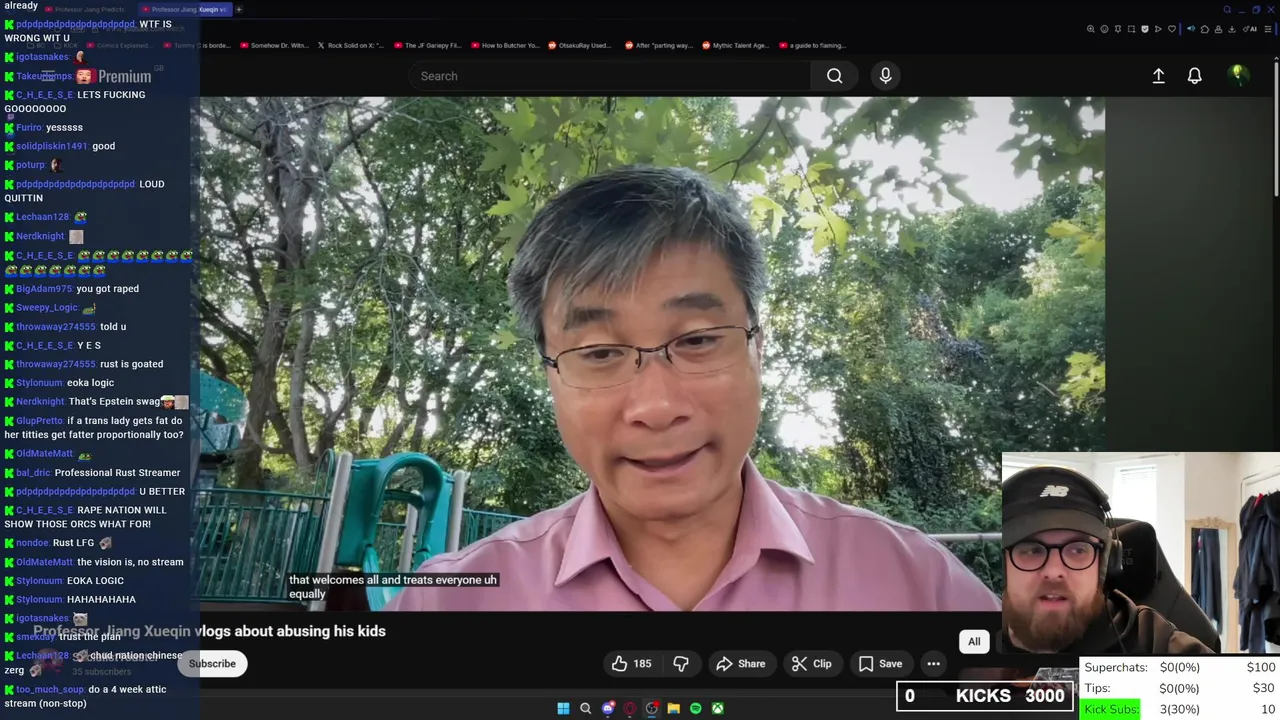The image size is (1280, 720).
Task: Open the 'After "parting way...' bookmark
Action: pyautogui.click(x=658, y=45)
